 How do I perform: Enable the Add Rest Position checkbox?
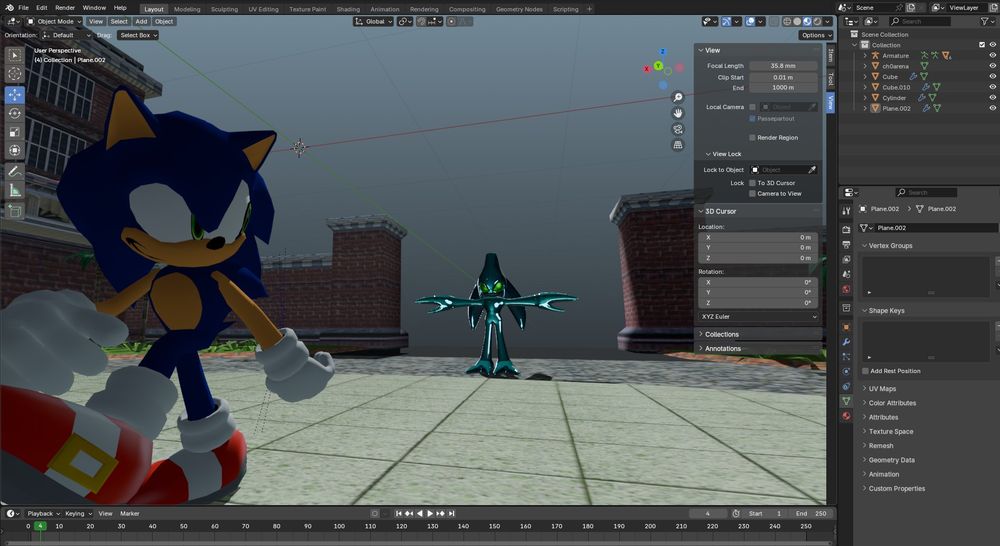(x=865, y=371)
